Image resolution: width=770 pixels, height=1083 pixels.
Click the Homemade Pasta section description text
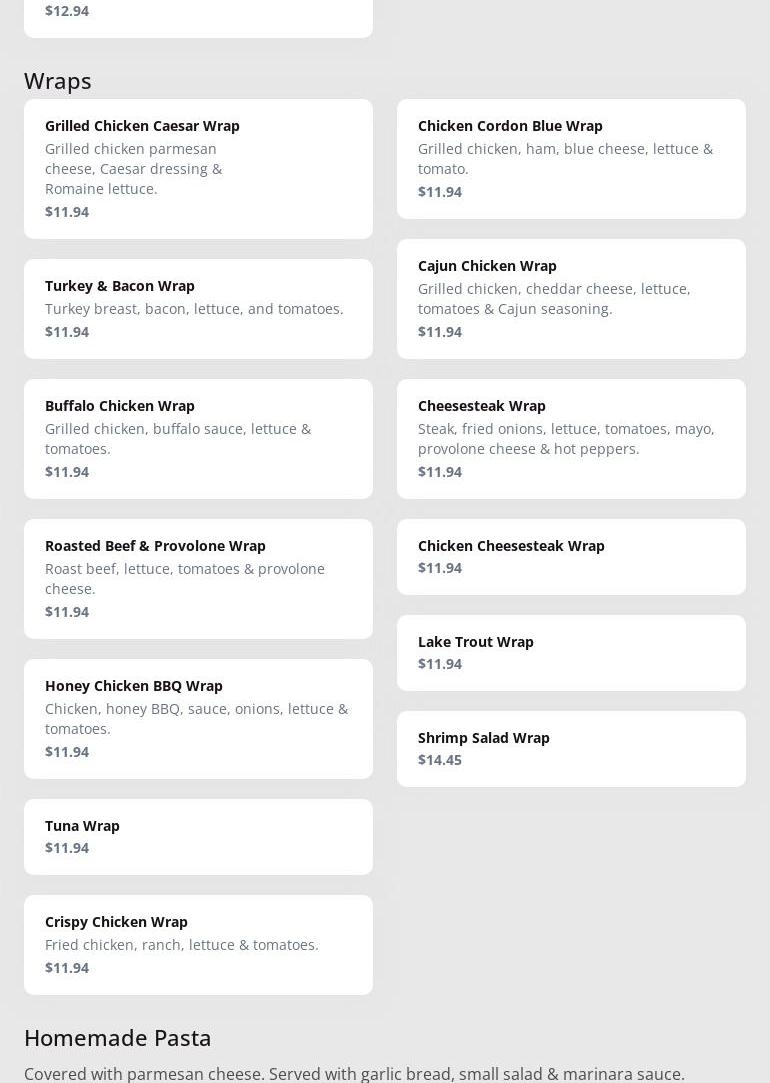click(x=354, y=1073)
